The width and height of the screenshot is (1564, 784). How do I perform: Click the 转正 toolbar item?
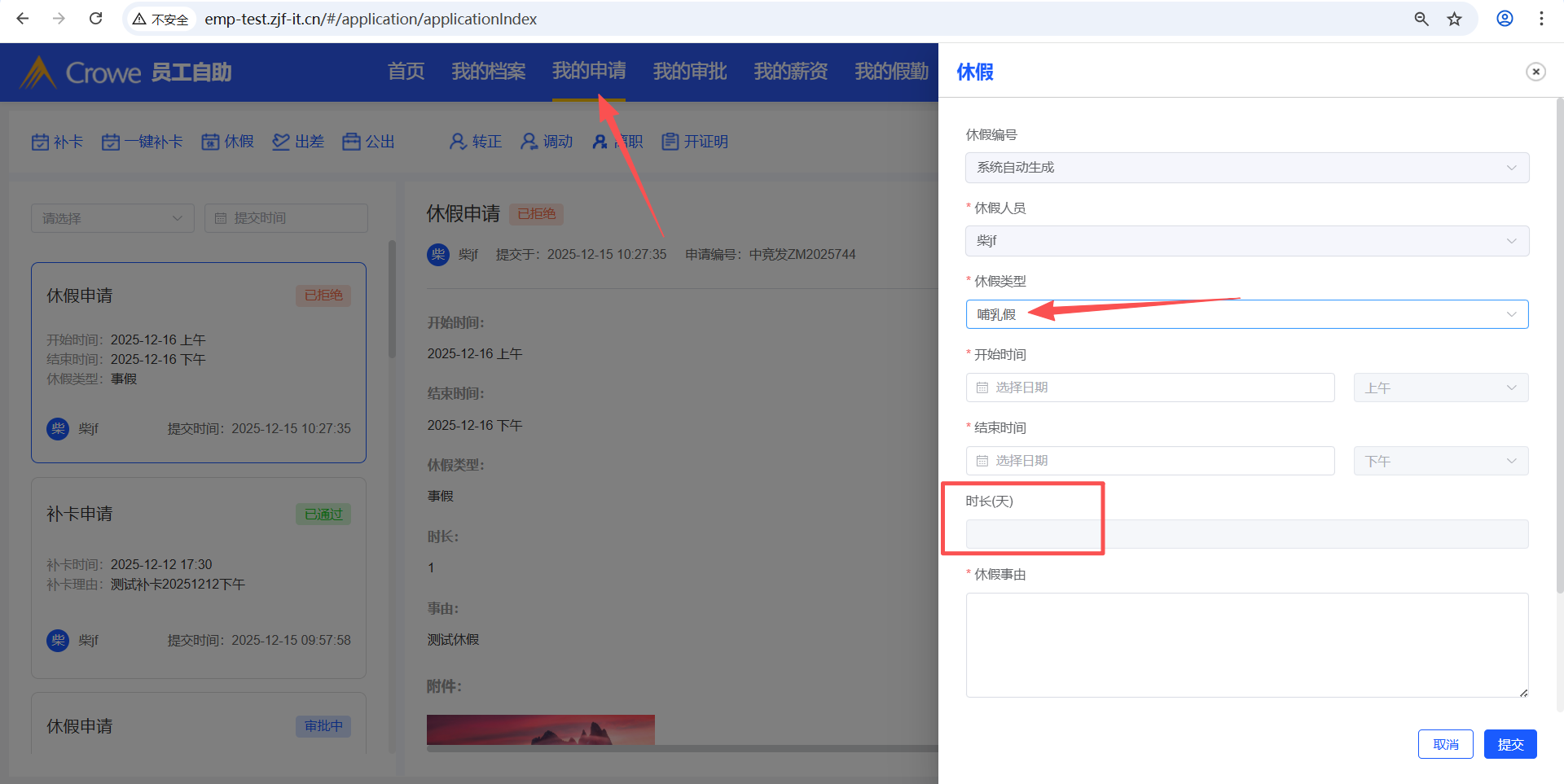click(x=476, y=142)
